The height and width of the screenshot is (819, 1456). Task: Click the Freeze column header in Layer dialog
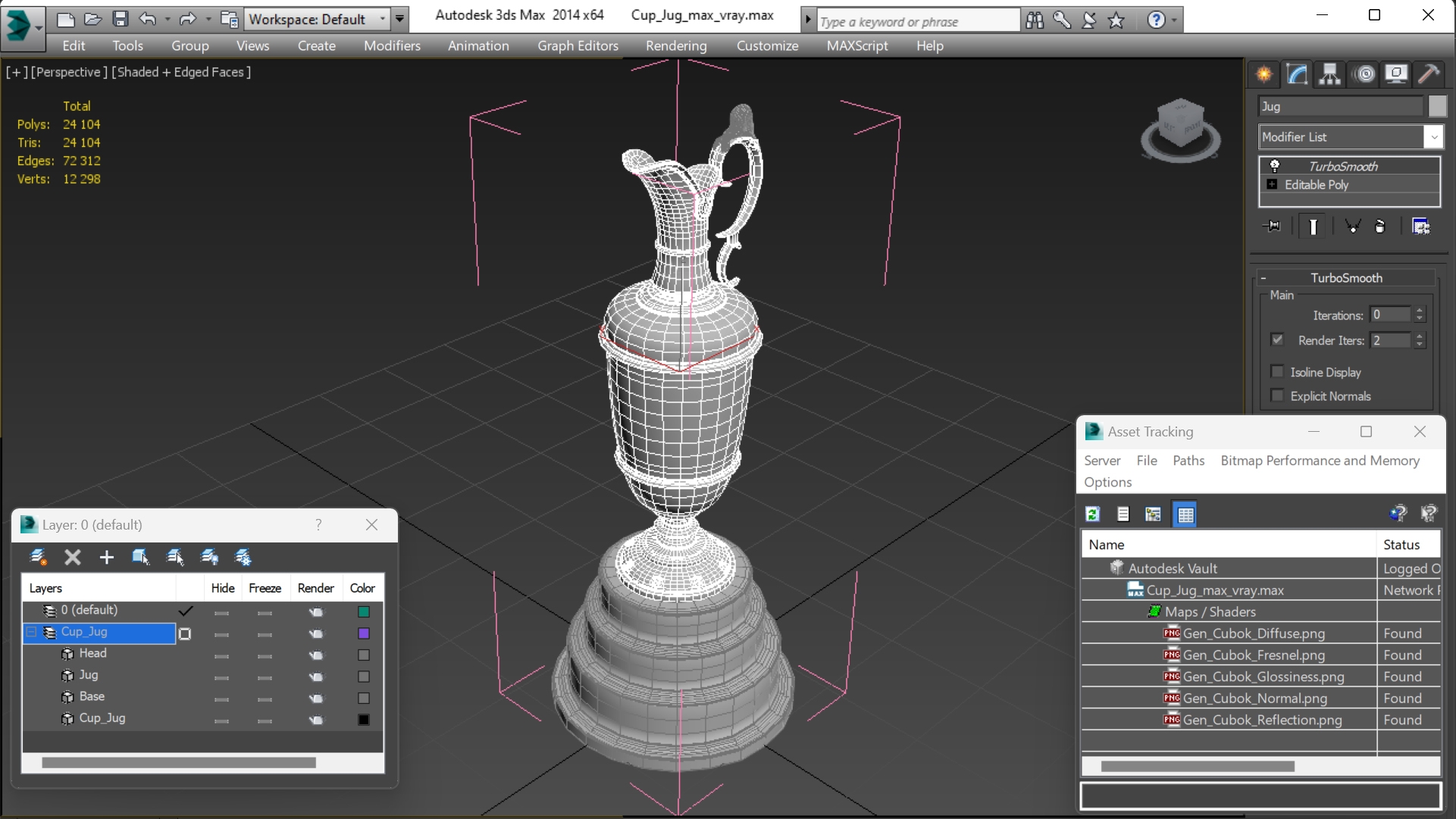[x=265, y=588]
